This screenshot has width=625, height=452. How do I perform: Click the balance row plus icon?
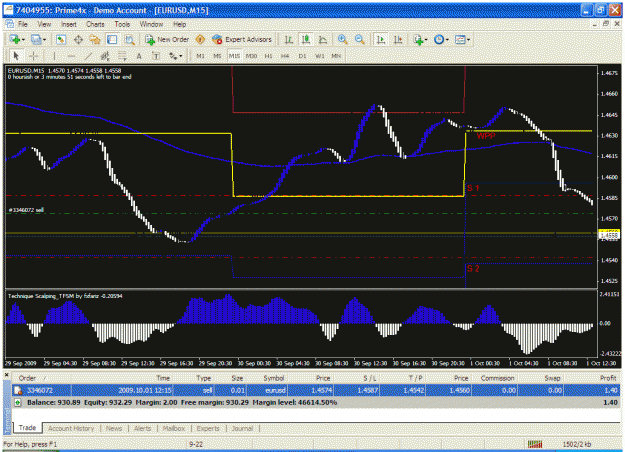(x=18, y=403)
